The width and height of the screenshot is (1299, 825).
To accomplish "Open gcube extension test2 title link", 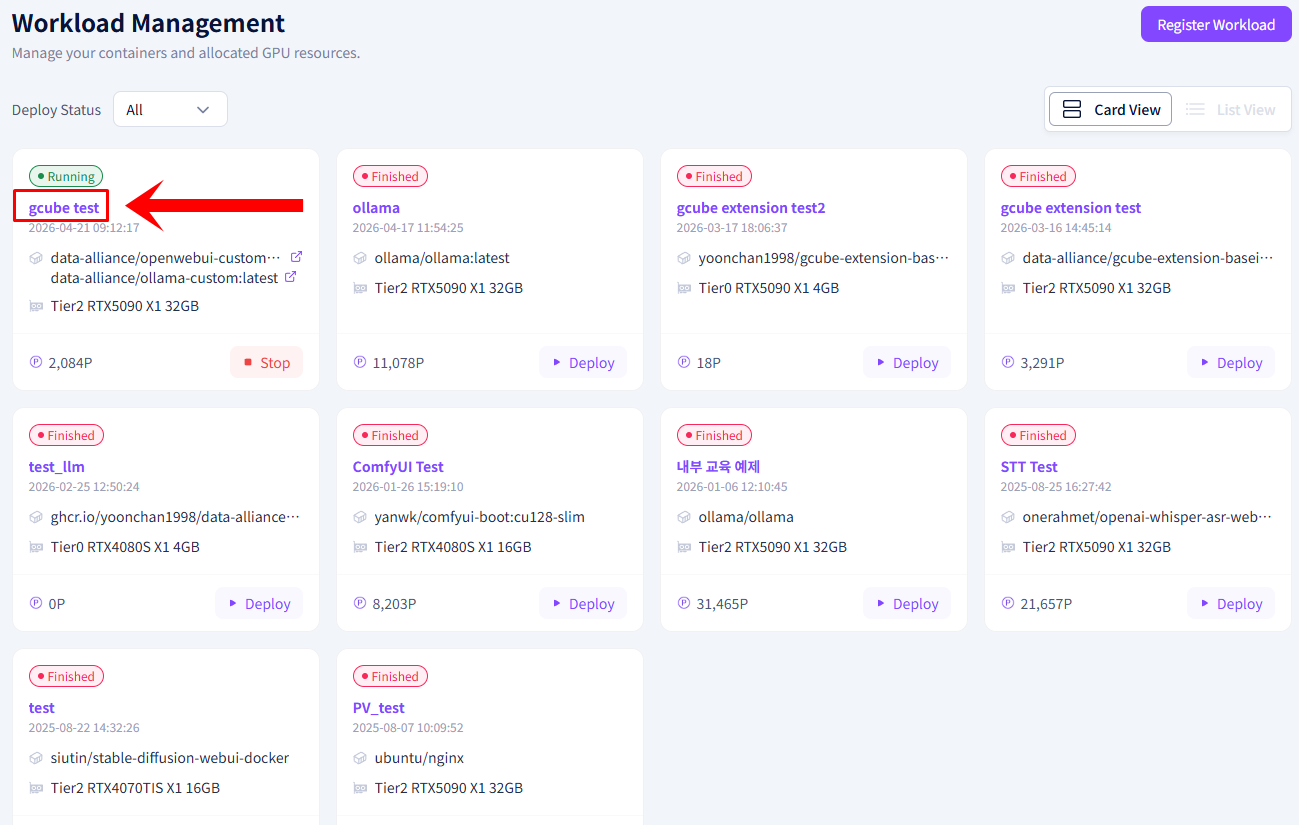I will (x=751, y=208).
